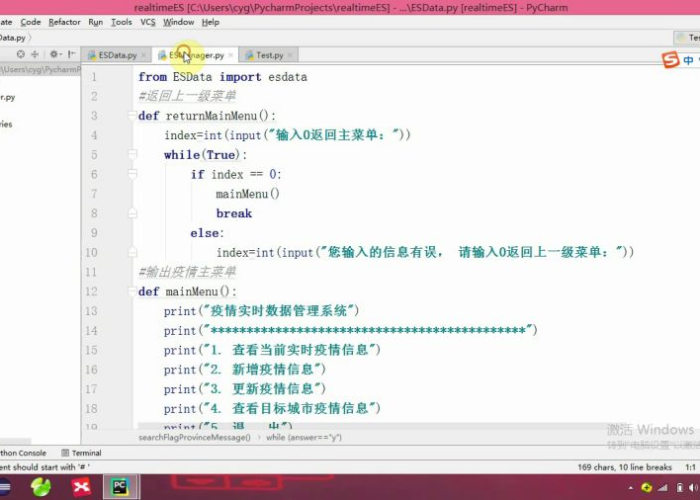Open the green leaf app in taskbar

point(41,487)
